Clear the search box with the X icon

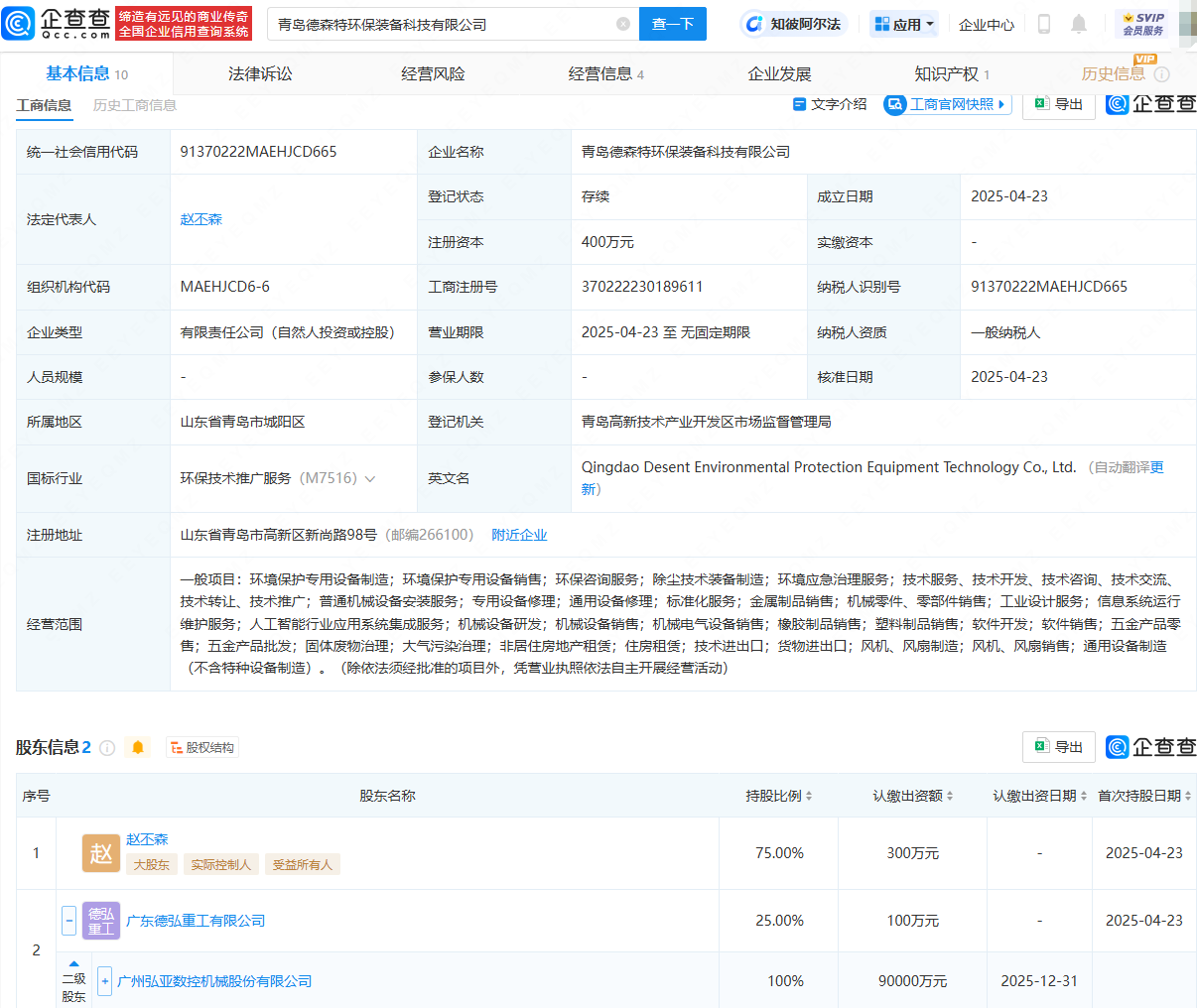[x=623, y=24]
